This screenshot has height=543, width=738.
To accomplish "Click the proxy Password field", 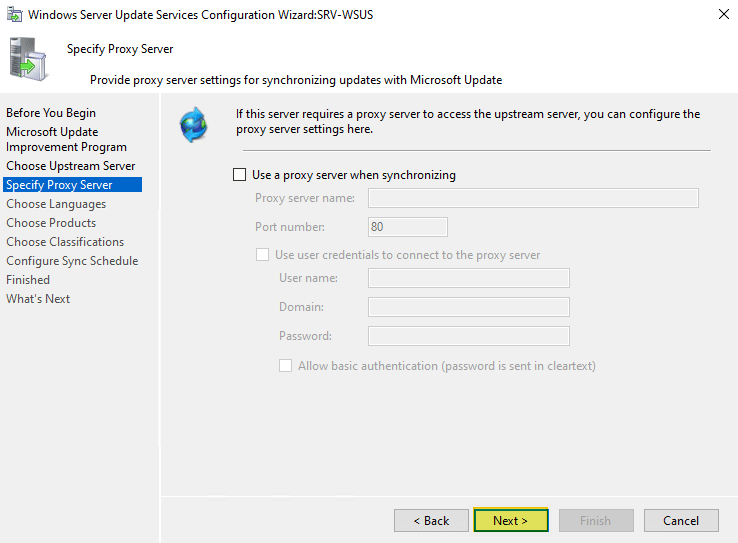I will [x=468, y=336].
